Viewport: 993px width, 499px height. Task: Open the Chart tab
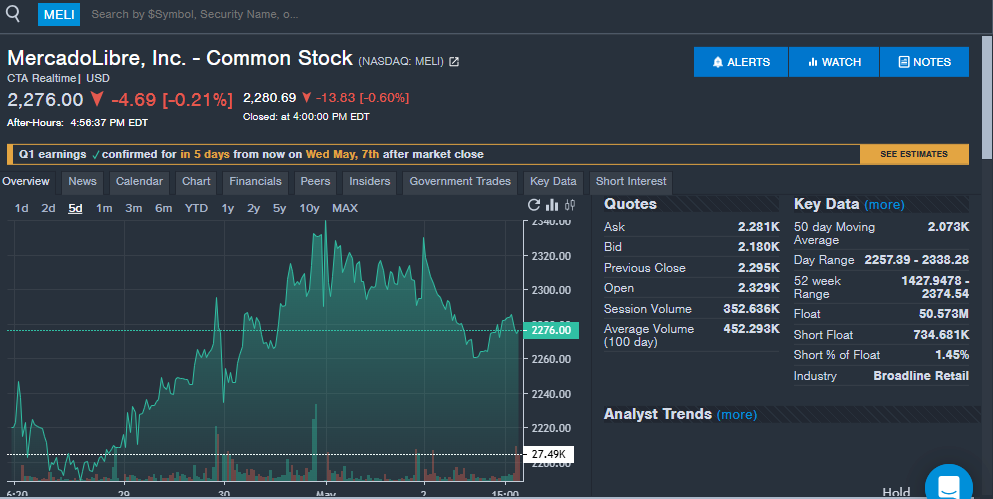tap(196, 182)
